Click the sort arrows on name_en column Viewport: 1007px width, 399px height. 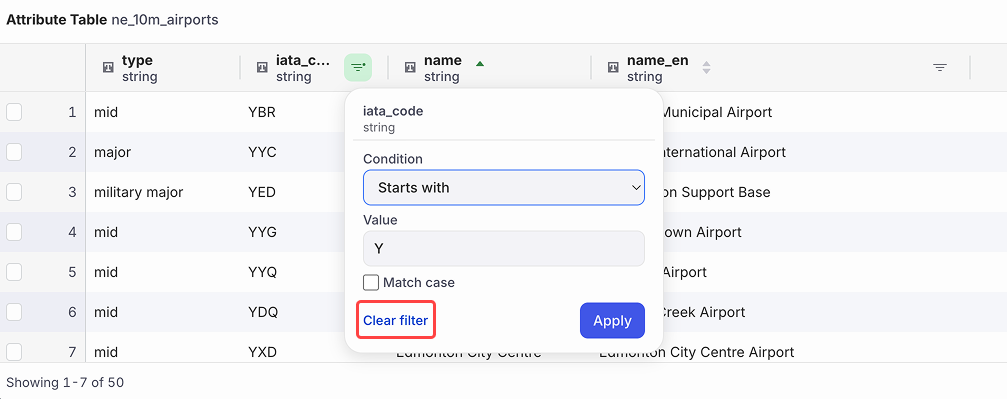(x=706, y=67)
